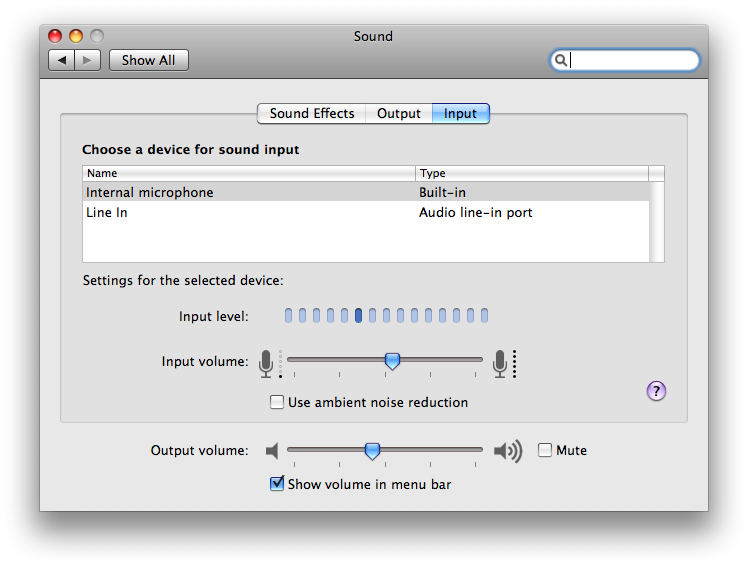The height and width of the screenshot is (566, 748).
Task: Tick the Mute checkbox
Action: point(545,450)
